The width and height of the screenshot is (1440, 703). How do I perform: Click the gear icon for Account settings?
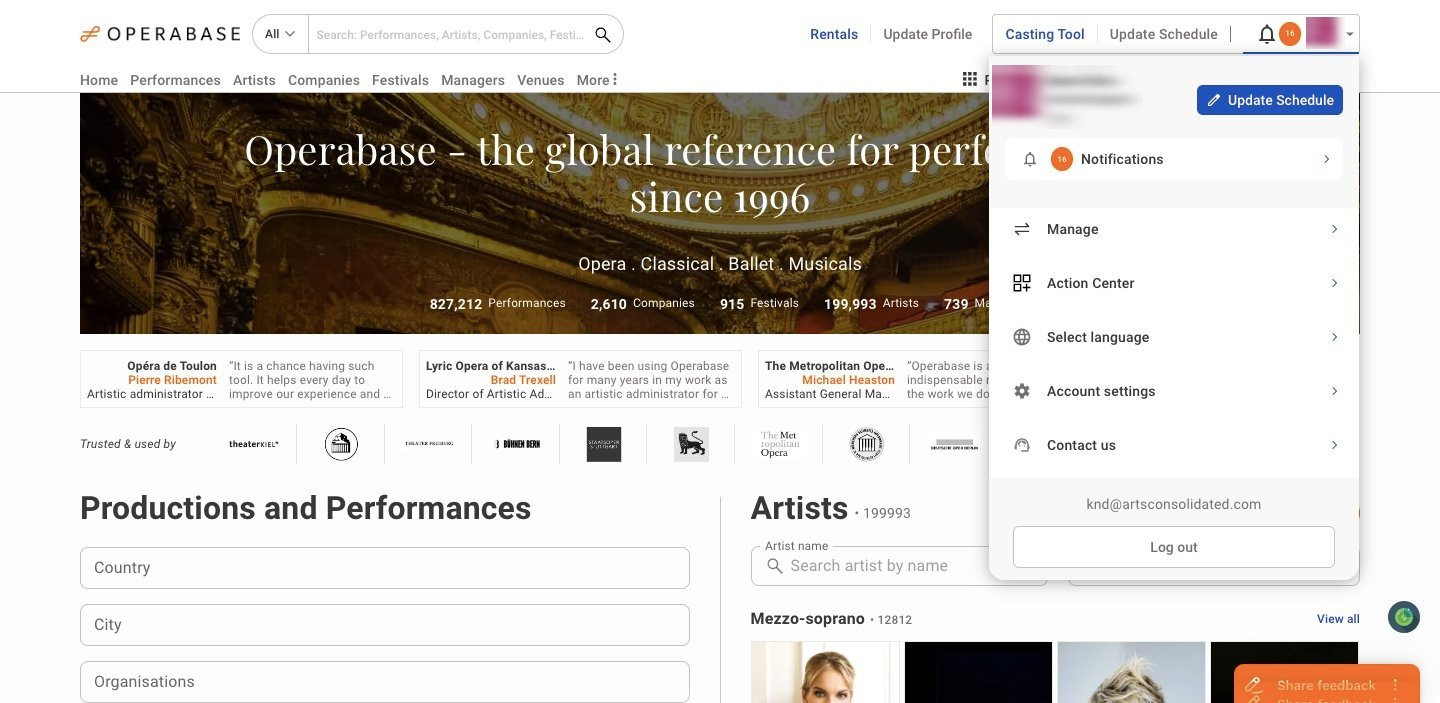point(1022,391)
